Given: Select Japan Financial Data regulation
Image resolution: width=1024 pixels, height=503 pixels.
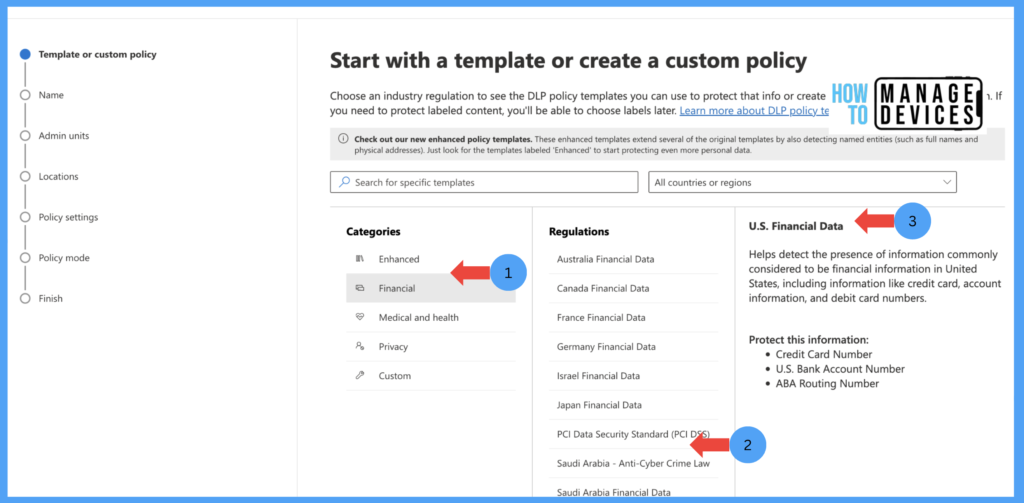Looking at the screenshot, I should [x=599, y=405].
